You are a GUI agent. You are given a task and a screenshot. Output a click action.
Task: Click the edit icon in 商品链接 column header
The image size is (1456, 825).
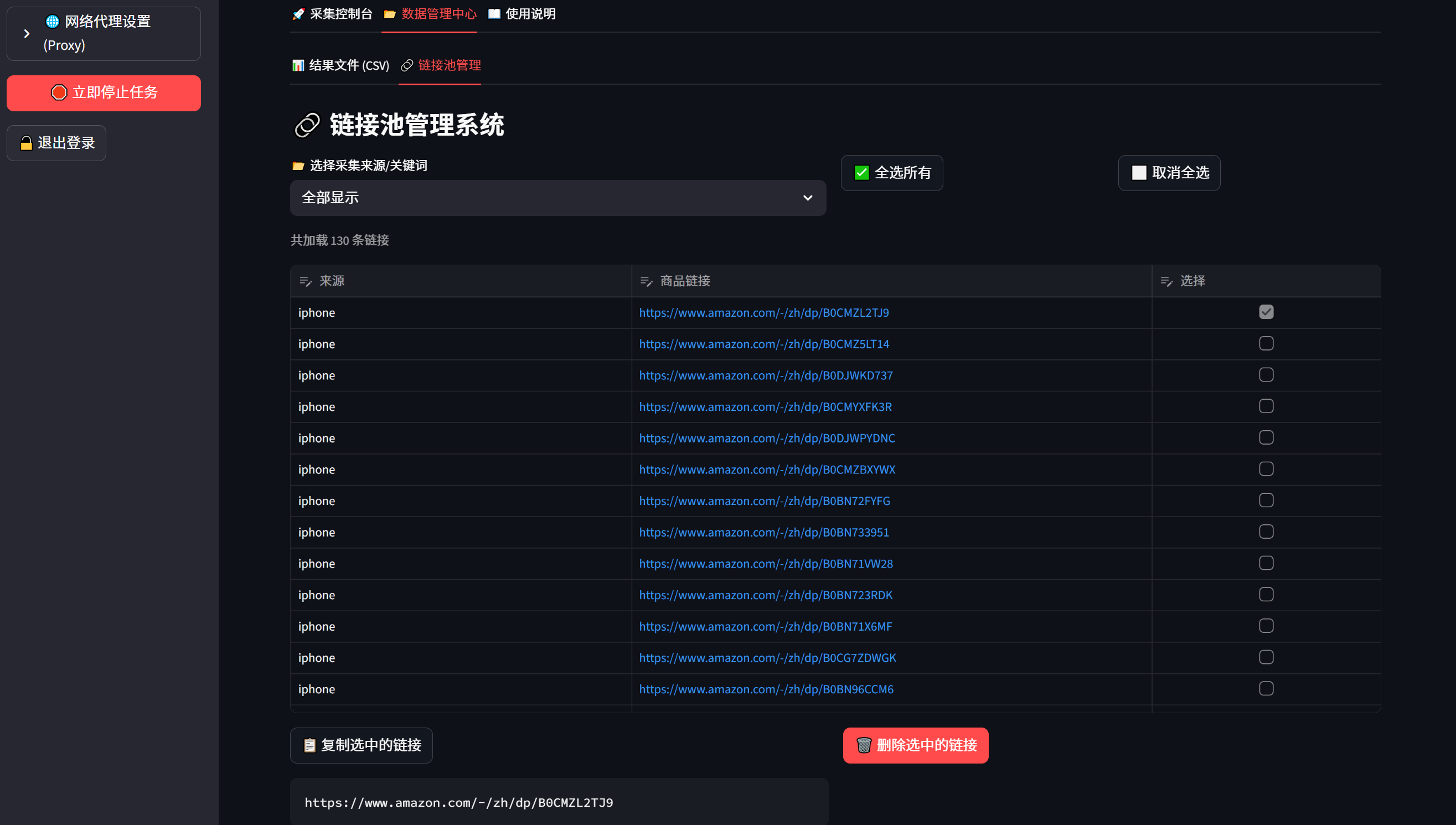[646, 281]
